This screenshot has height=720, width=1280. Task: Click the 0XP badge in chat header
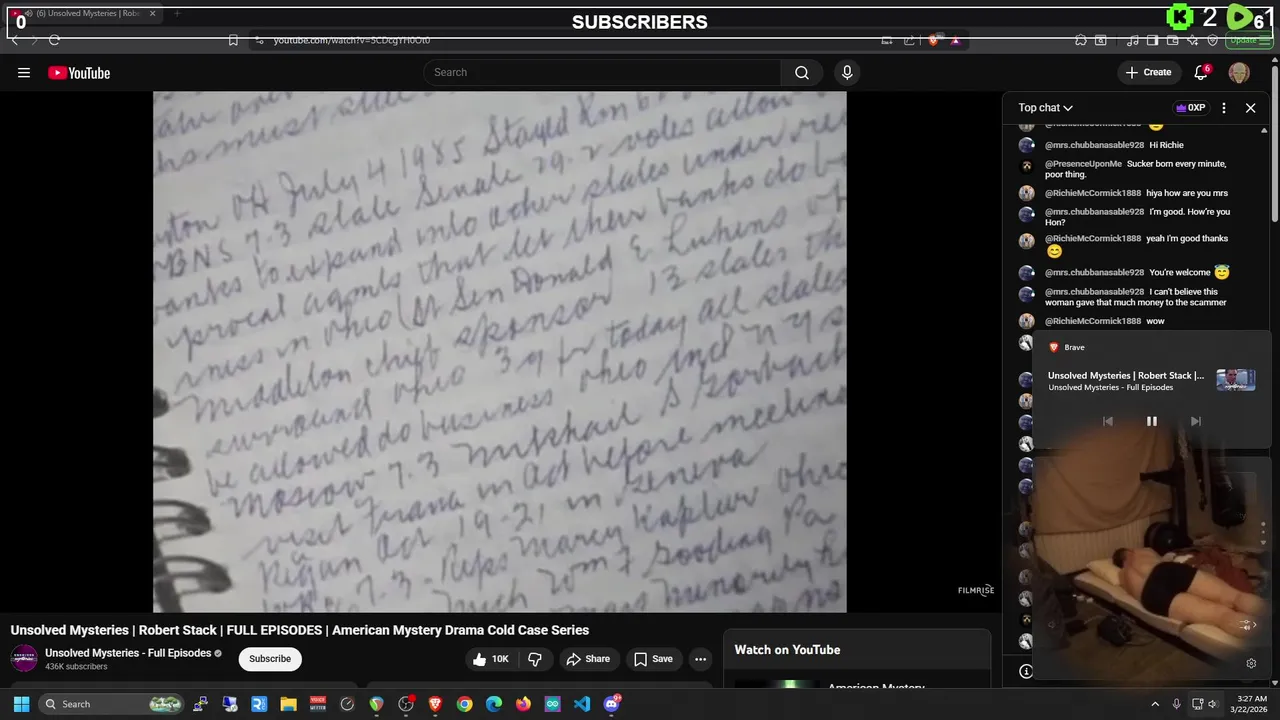(1190, 108)
